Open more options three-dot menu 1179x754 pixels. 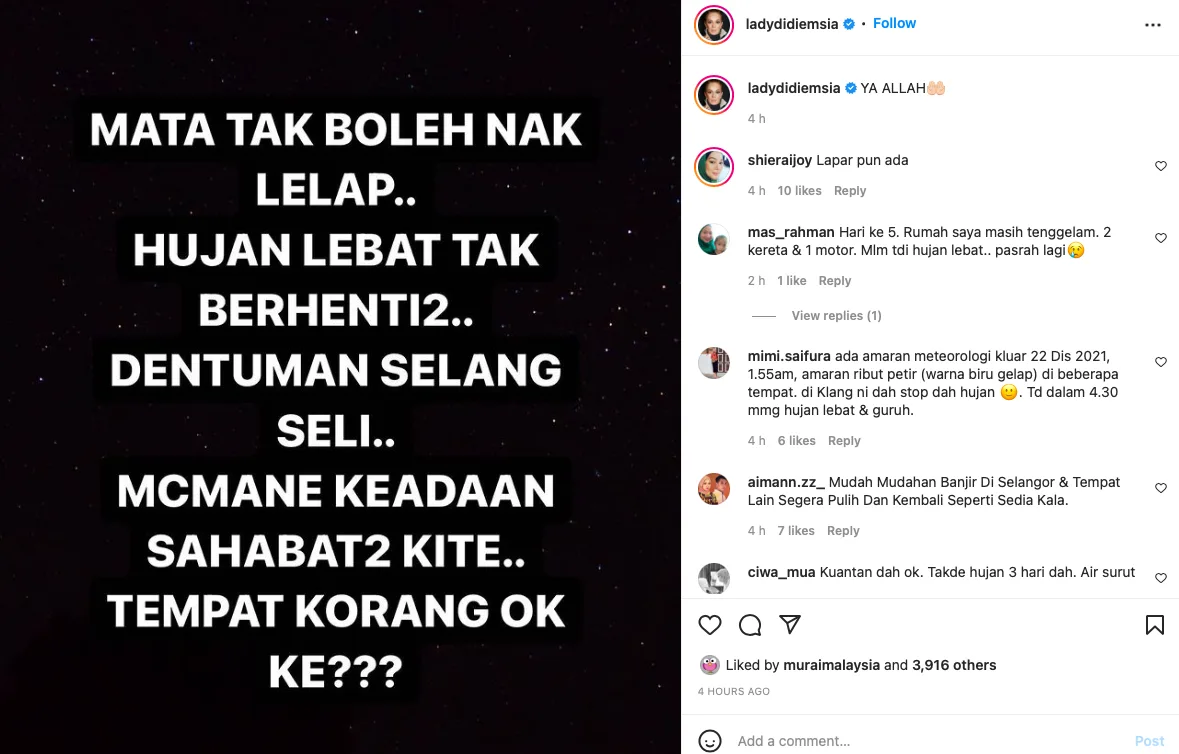(x=1153, y=25)
